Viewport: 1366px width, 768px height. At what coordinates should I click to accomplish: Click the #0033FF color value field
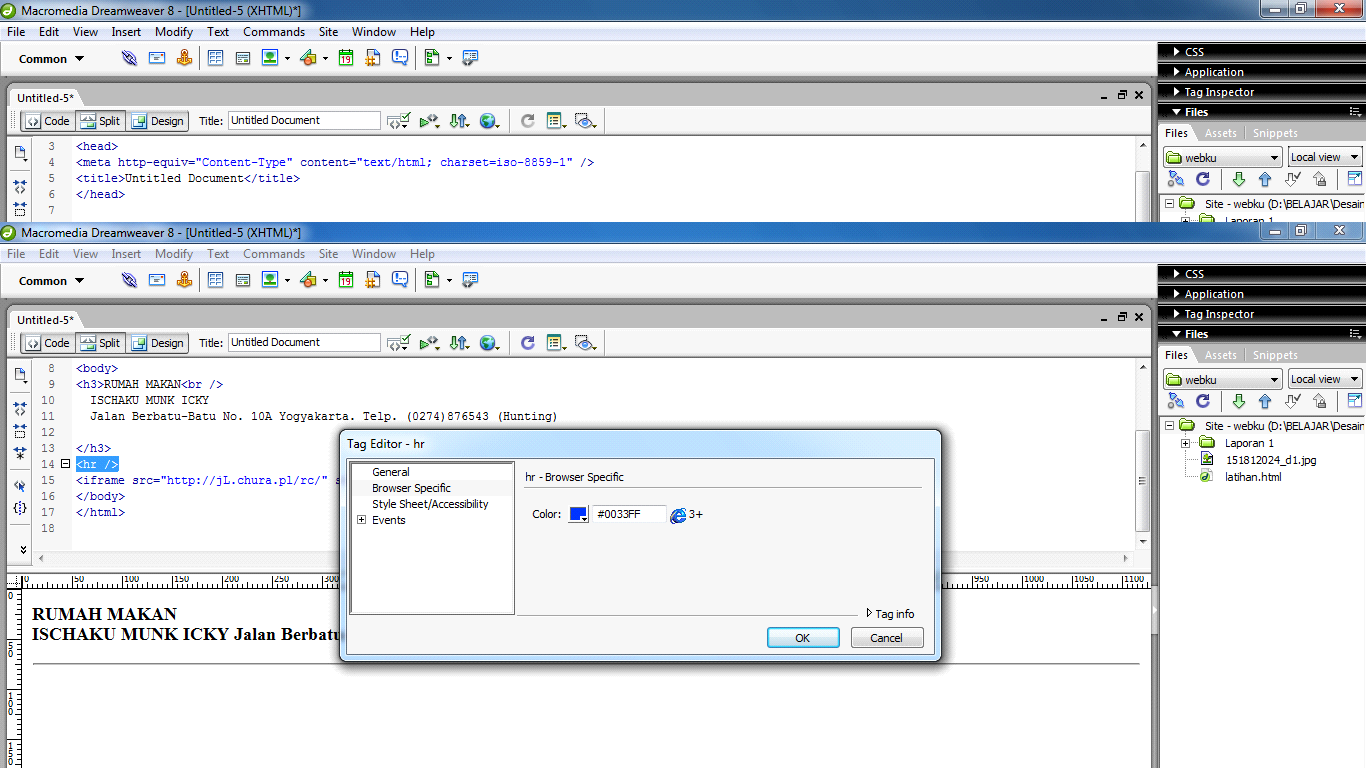(x=629, y=515)
